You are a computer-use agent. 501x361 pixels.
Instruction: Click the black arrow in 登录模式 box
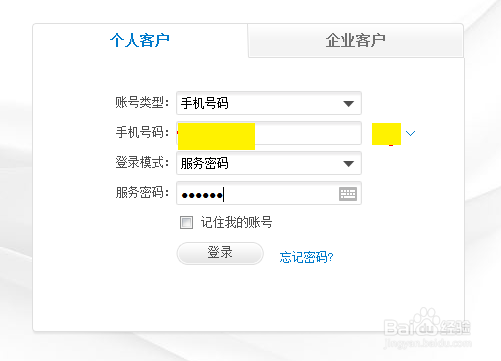click(x=348, y=164)
